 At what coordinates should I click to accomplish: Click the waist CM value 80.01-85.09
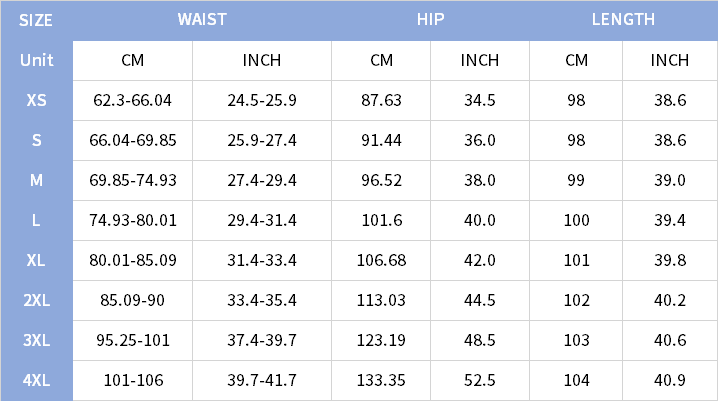tap(133, 260)
